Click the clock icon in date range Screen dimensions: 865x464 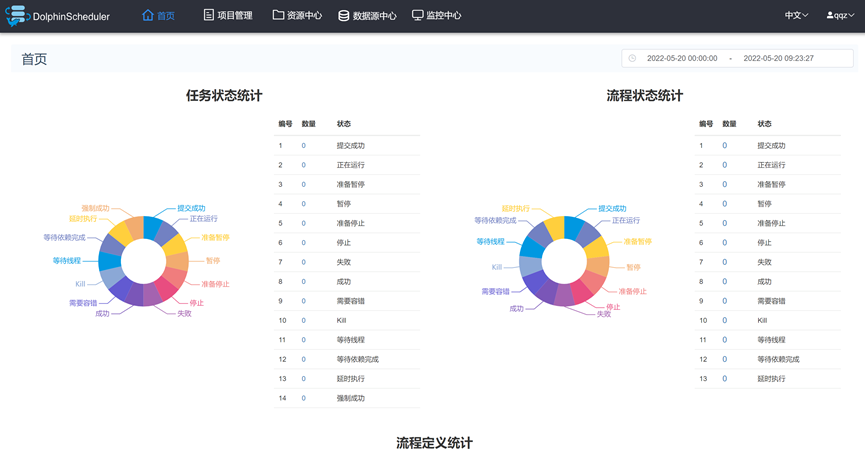pos(632,58)
